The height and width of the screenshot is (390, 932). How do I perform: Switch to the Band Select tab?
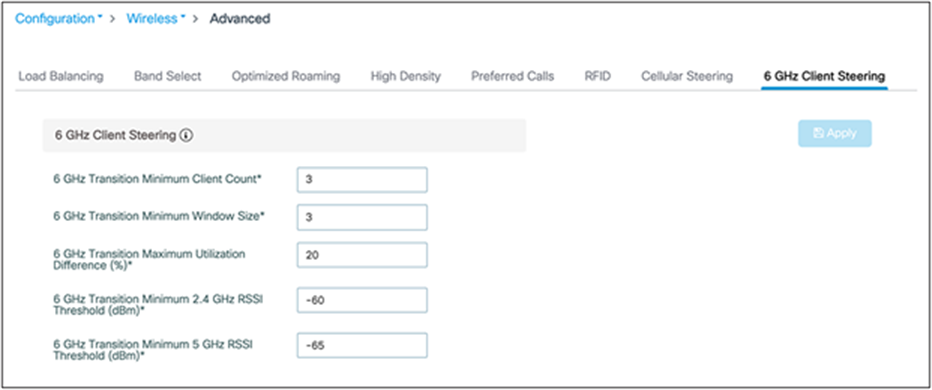click(x=168, y=76)
